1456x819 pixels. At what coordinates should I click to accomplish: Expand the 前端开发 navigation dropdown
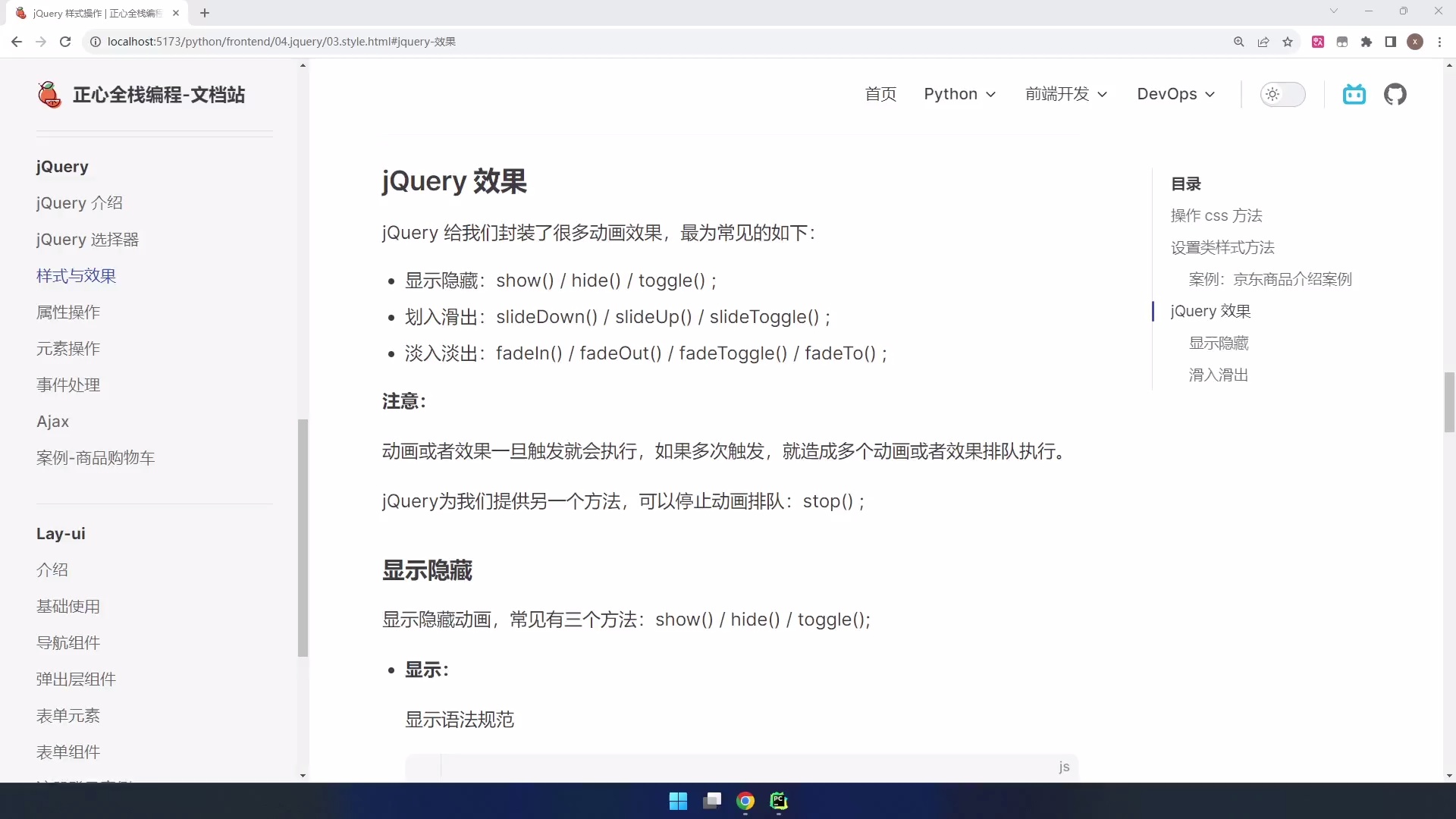coord(1065,94)
